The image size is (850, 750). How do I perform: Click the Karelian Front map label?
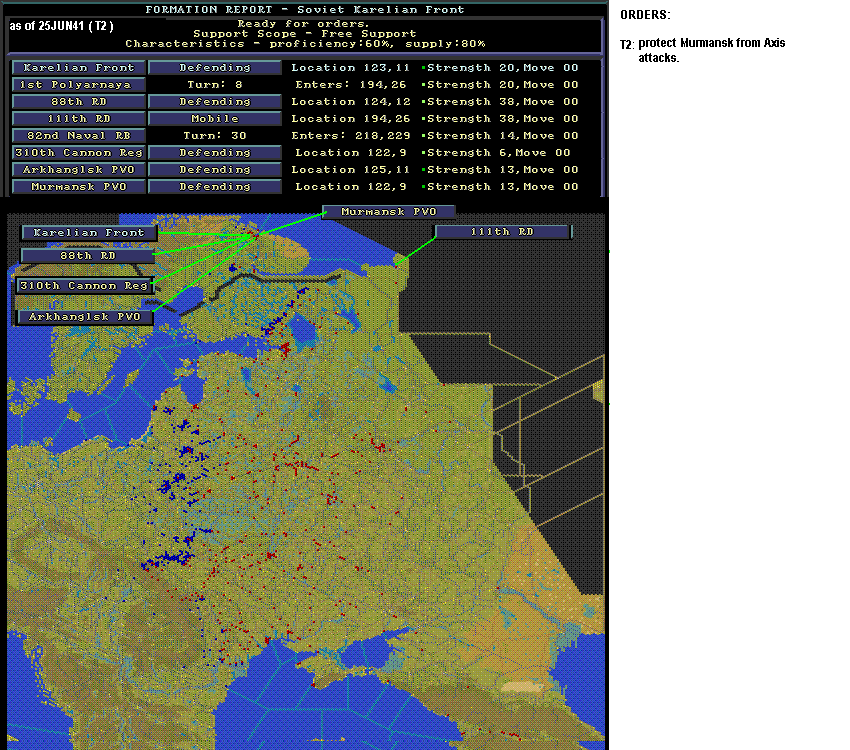[x=89, y=233]
